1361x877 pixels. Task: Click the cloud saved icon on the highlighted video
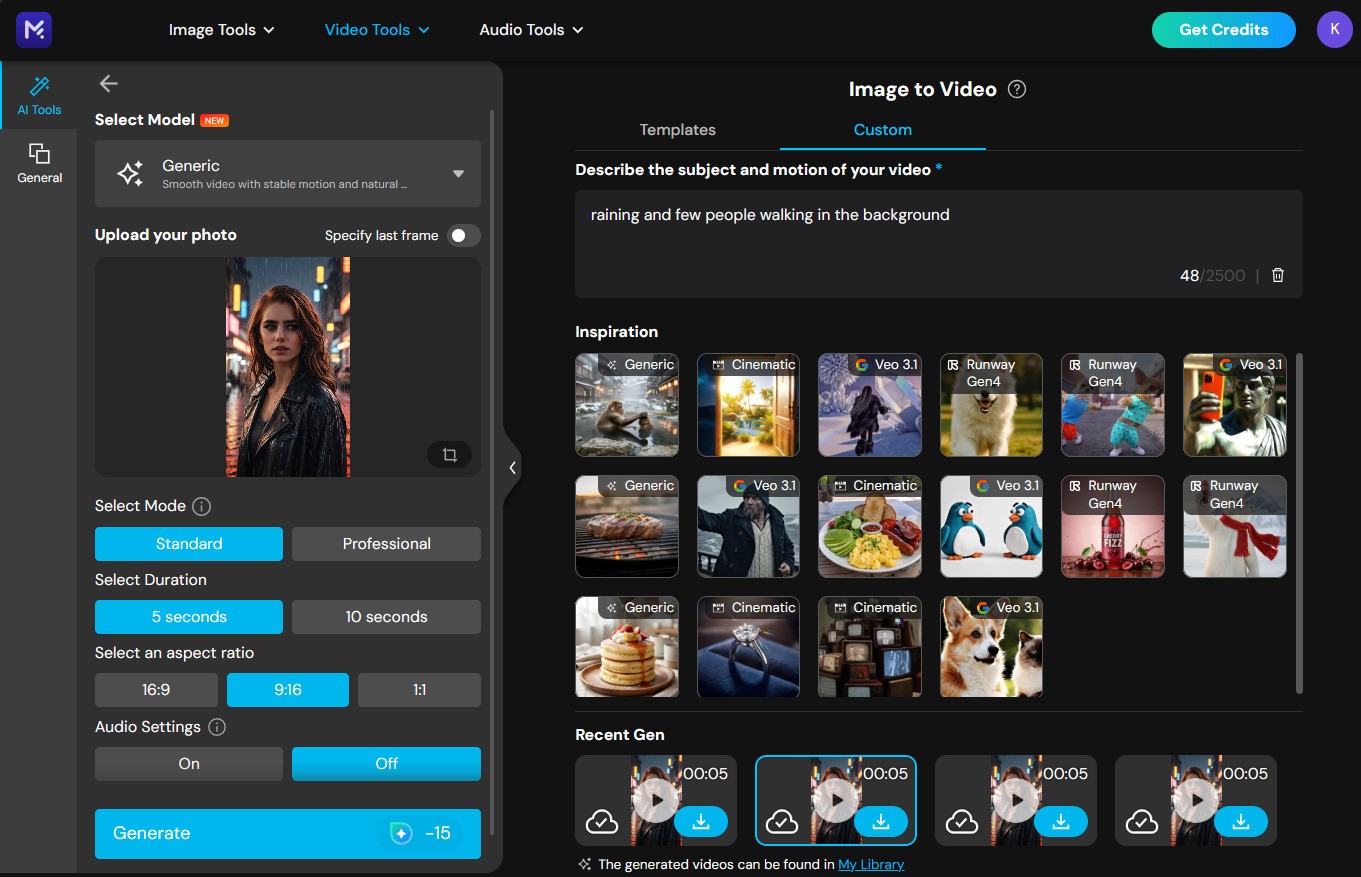(x=782, y=822)
